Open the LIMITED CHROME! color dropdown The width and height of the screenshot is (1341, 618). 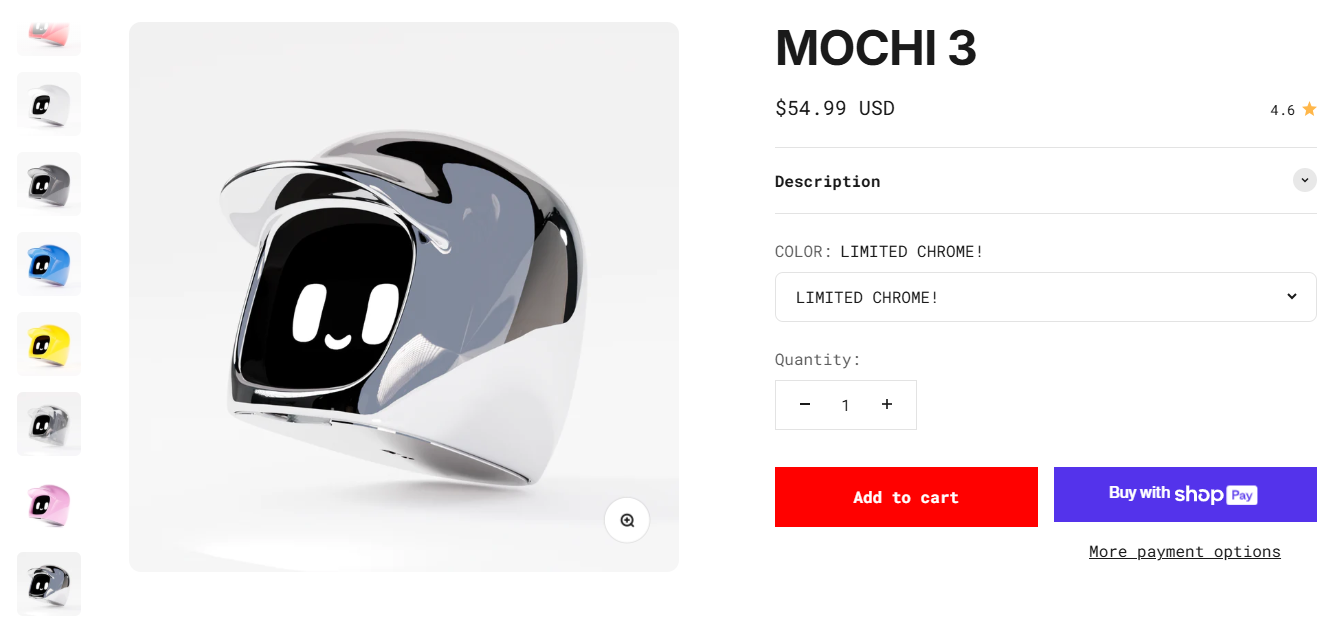(x=1045, y=297)
